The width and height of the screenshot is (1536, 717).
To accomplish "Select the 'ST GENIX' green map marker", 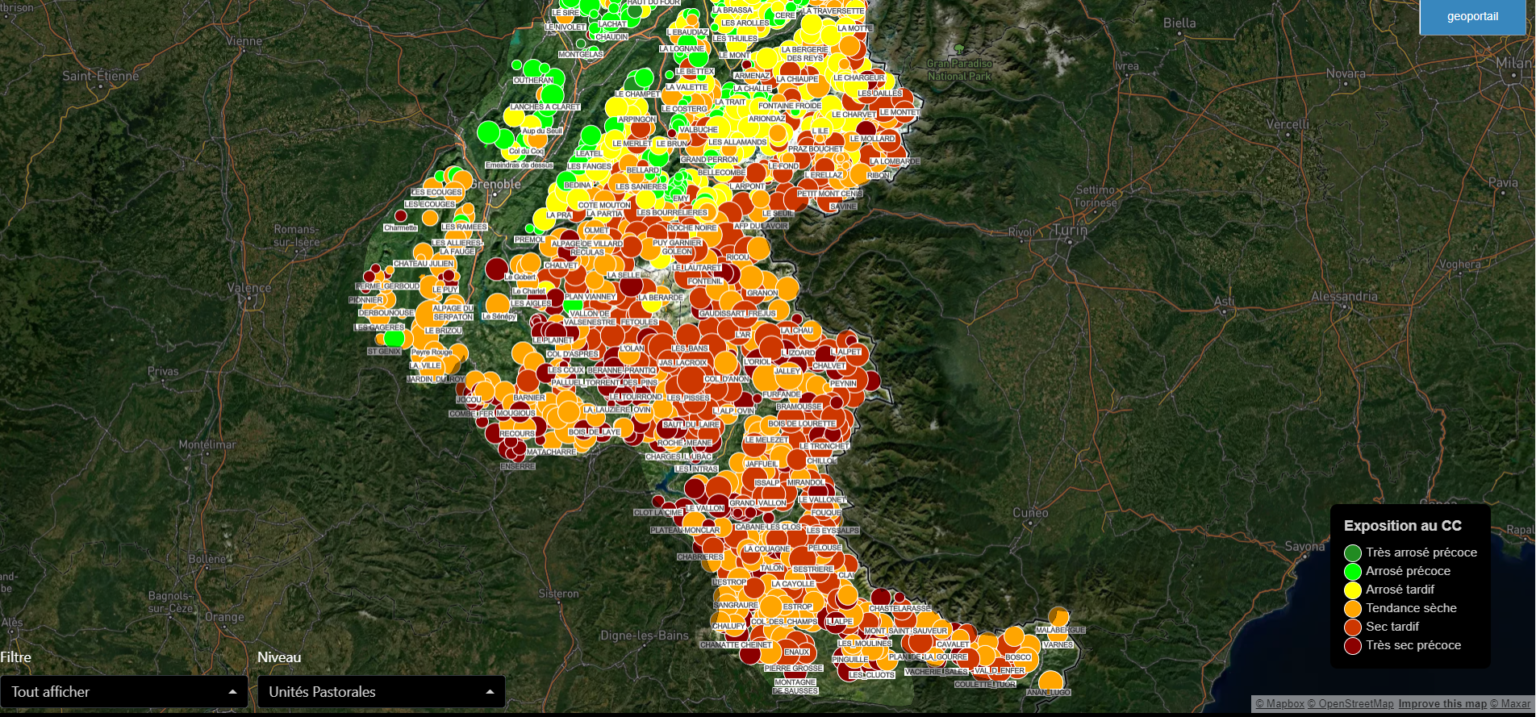I will click(394, 339).
